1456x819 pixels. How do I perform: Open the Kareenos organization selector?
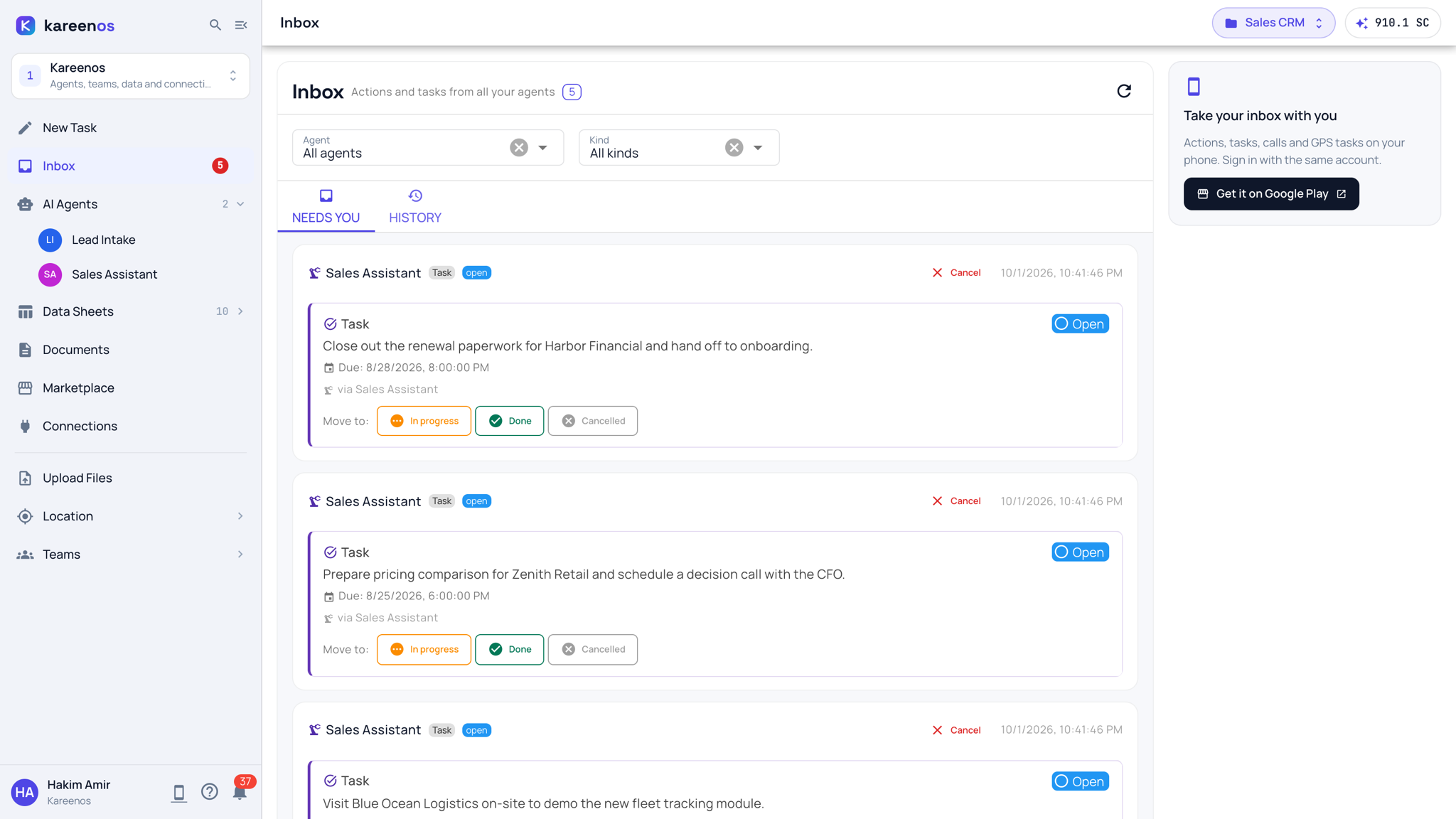coord(131,75)
